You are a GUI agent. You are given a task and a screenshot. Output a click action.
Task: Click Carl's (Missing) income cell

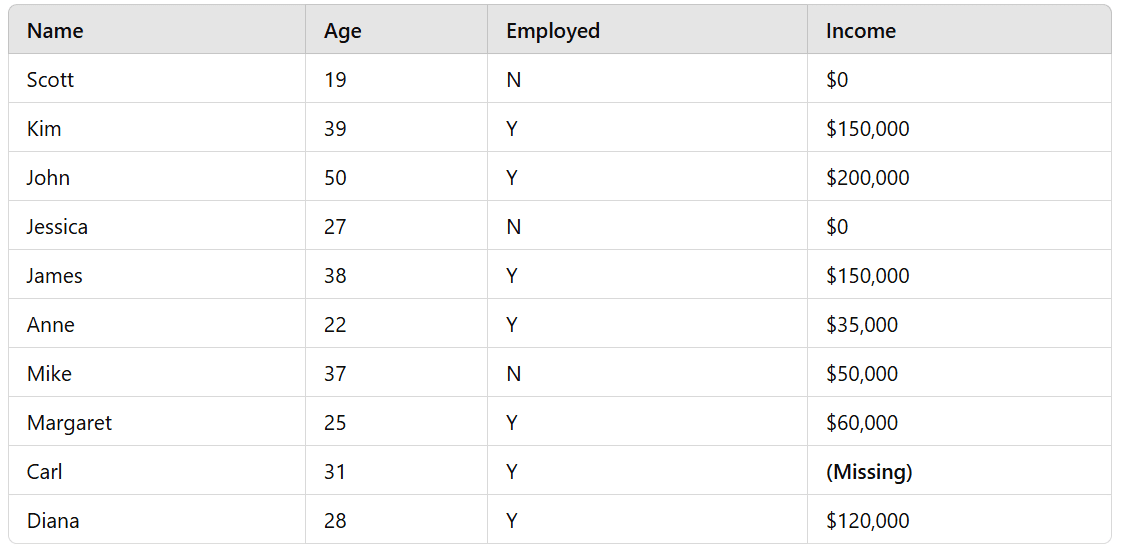point(960,471)
